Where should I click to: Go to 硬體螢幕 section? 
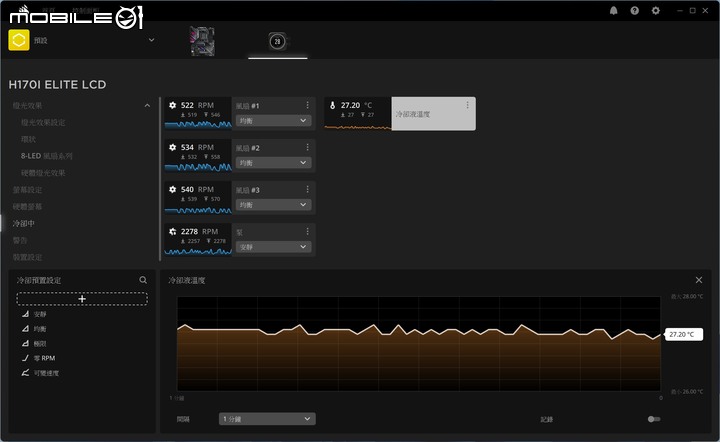pos(27,207)
